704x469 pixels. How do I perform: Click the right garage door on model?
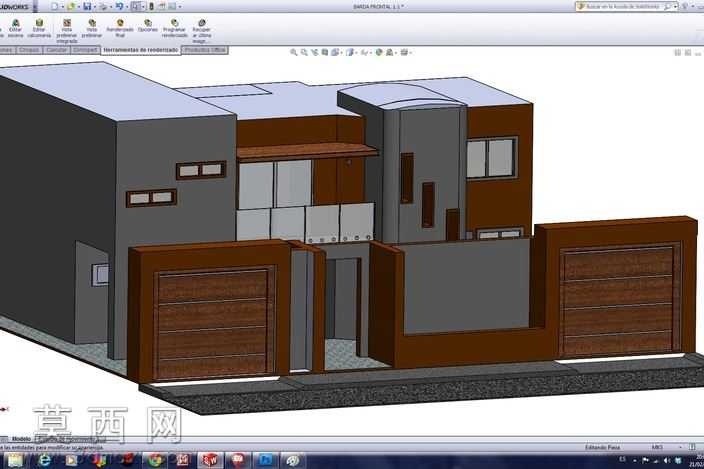(619, 302)
